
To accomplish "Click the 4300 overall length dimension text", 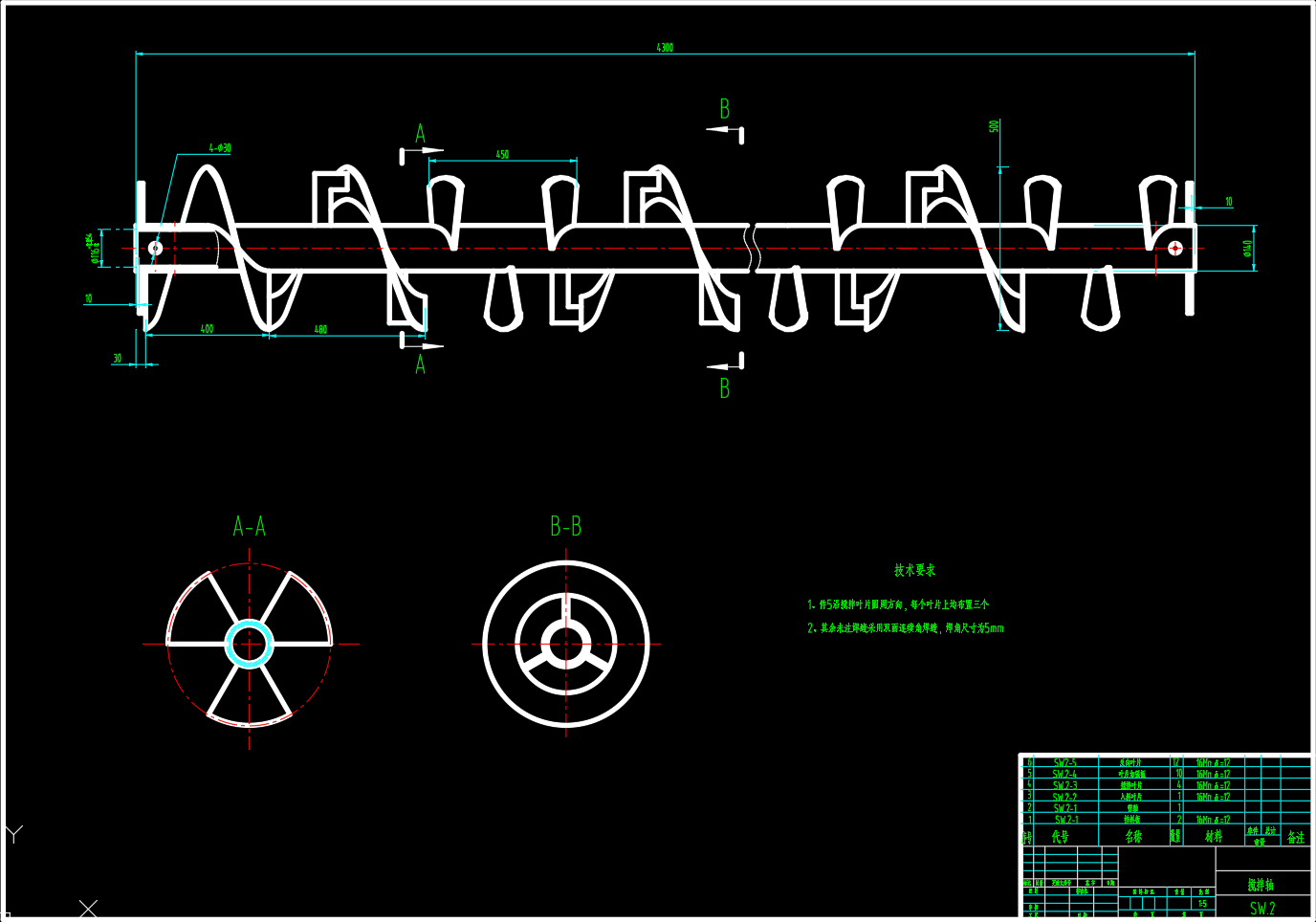I will pos(665,47).
